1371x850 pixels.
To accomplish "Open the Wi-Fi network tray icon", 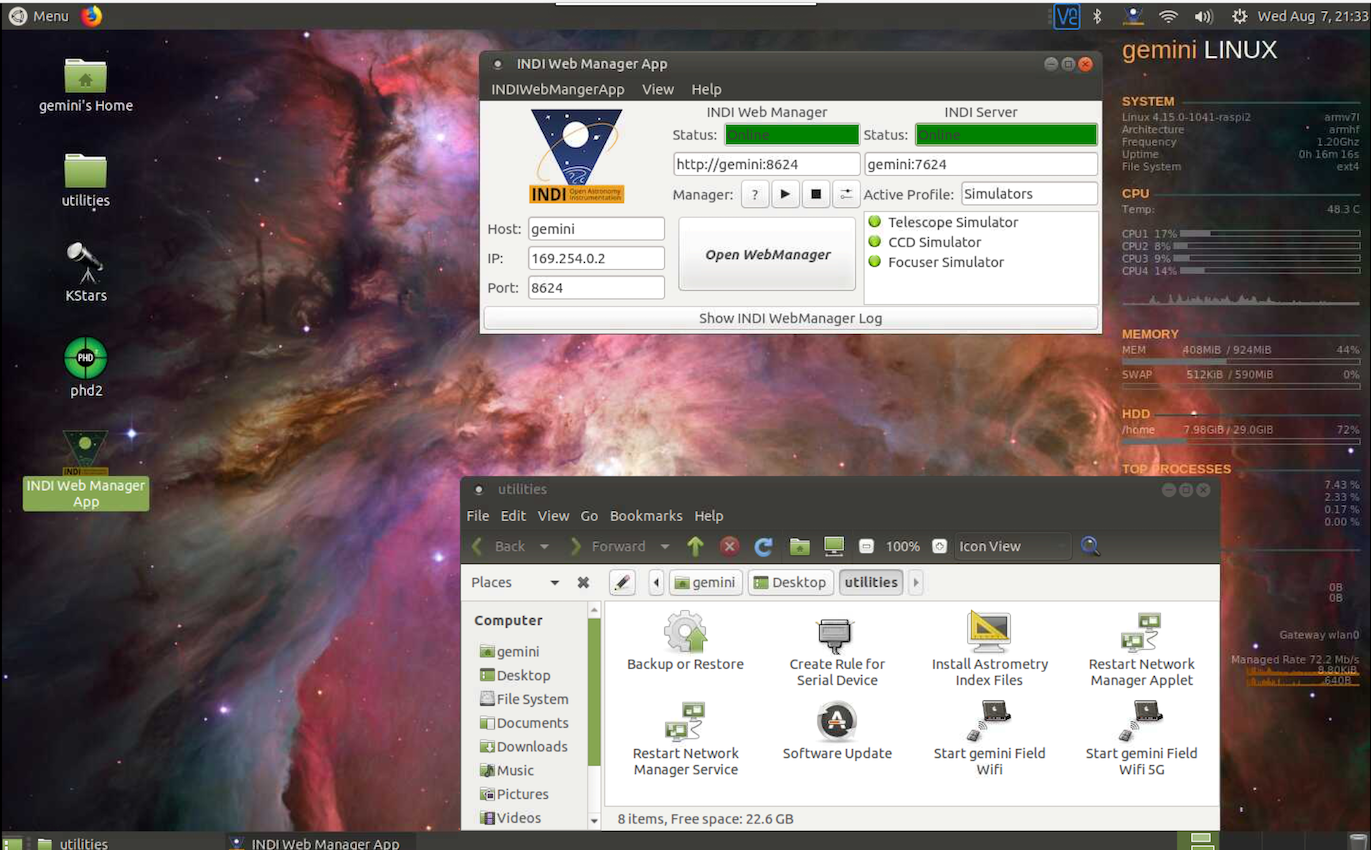I will [1168, 16].
